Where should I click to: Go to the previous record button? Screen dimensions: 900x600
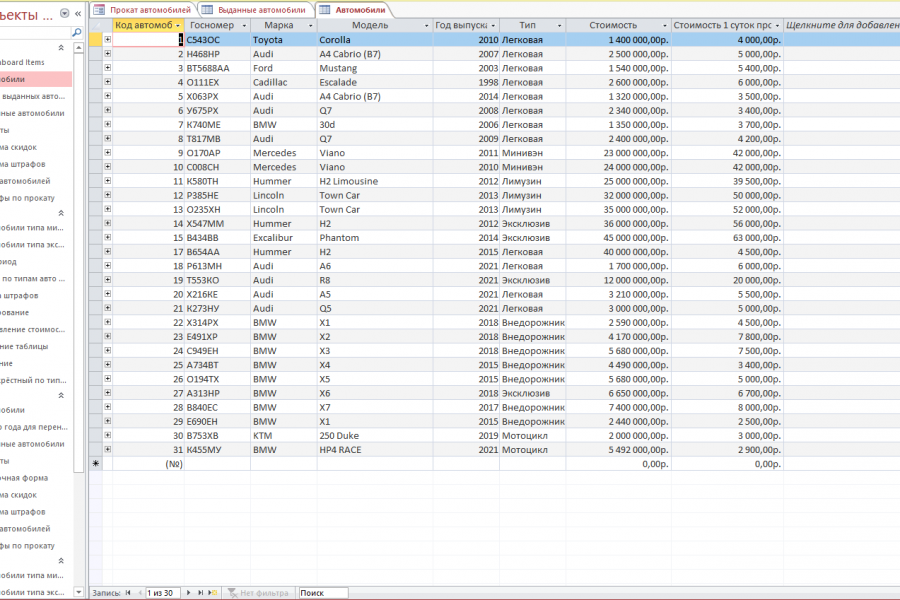[139, 593]
